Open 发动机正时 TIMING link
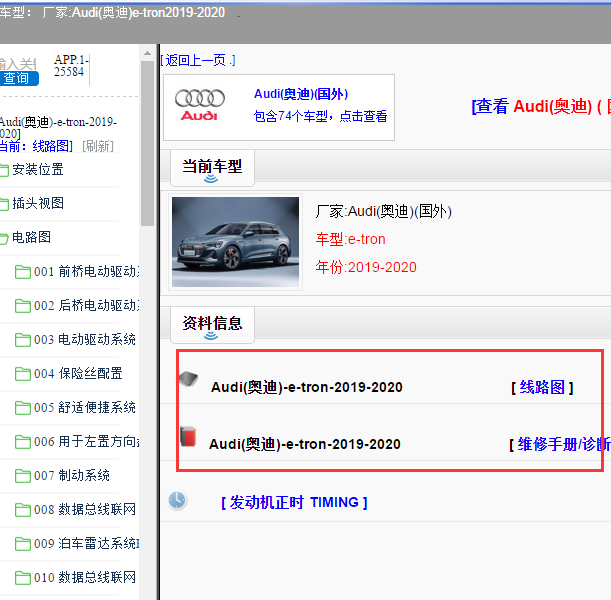 coord(294,503)
